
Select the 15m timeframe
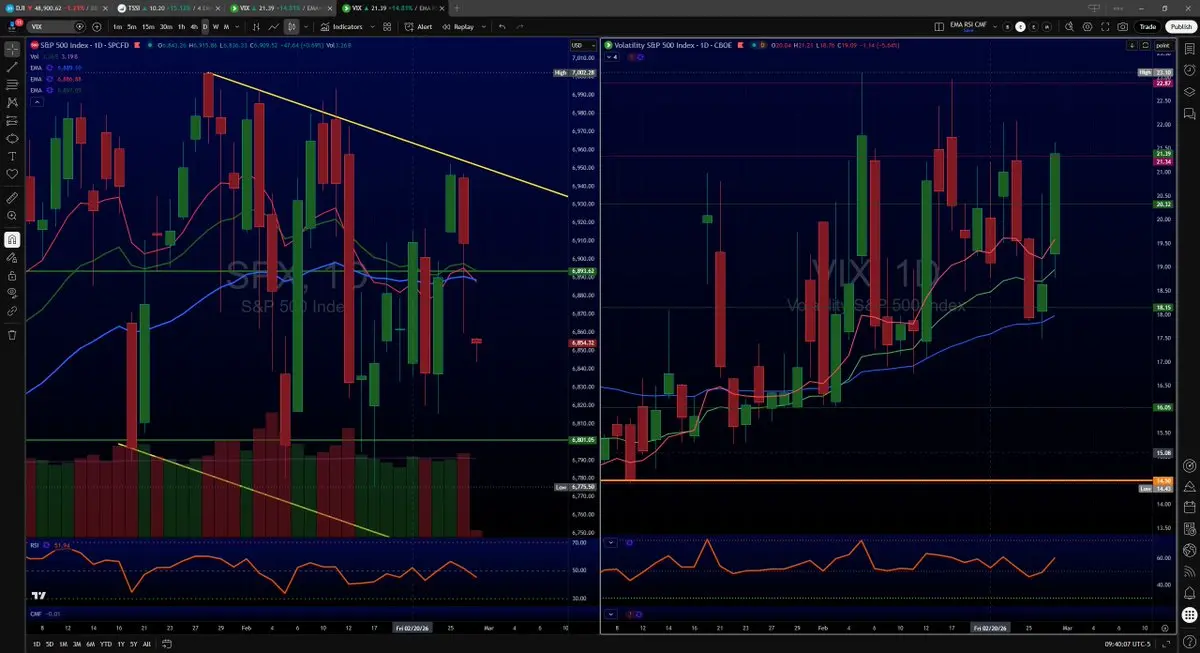149,26
